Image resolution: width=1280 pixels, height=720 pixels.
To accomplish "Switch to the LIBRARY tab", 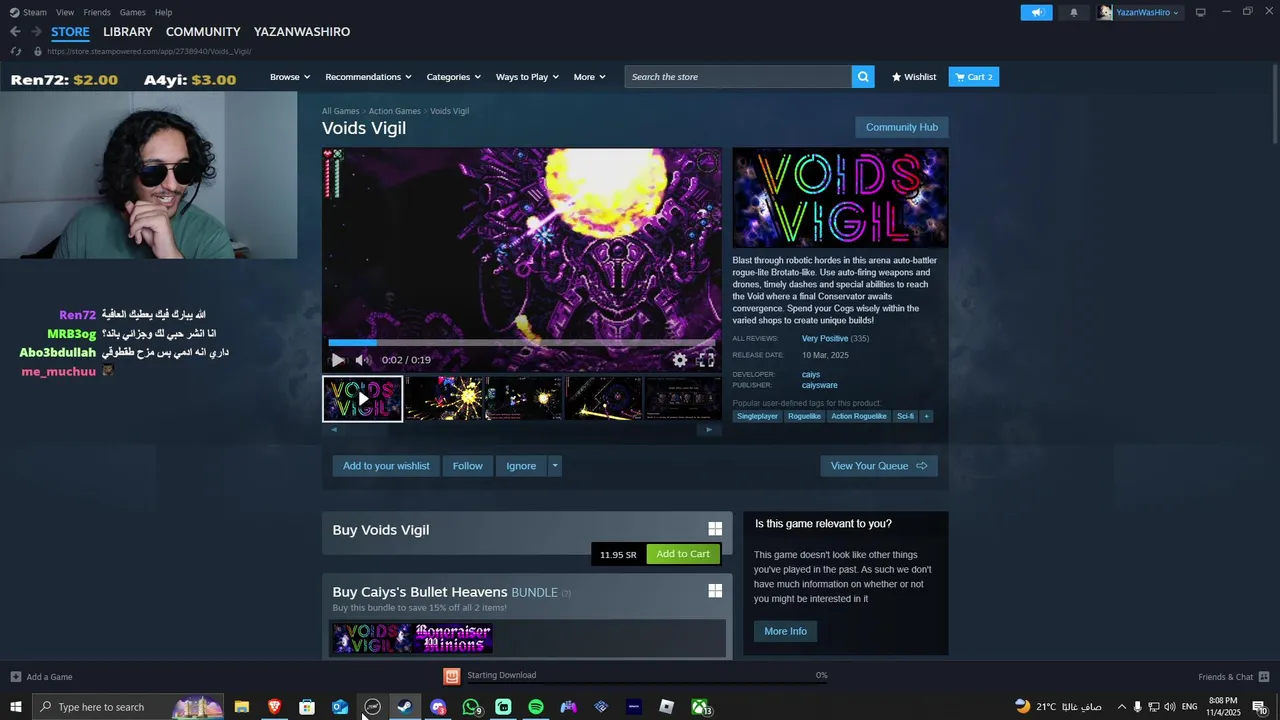I will pos(128,32).
